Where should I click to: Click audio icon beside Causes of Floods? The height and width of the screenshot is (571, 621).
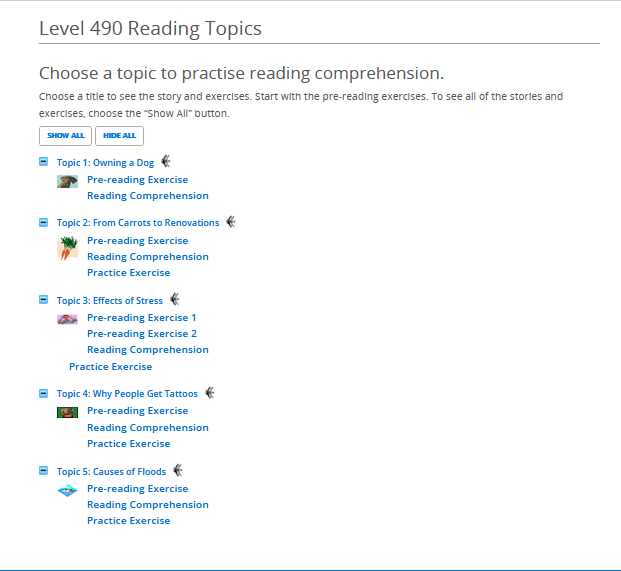[x=178, y=470]
